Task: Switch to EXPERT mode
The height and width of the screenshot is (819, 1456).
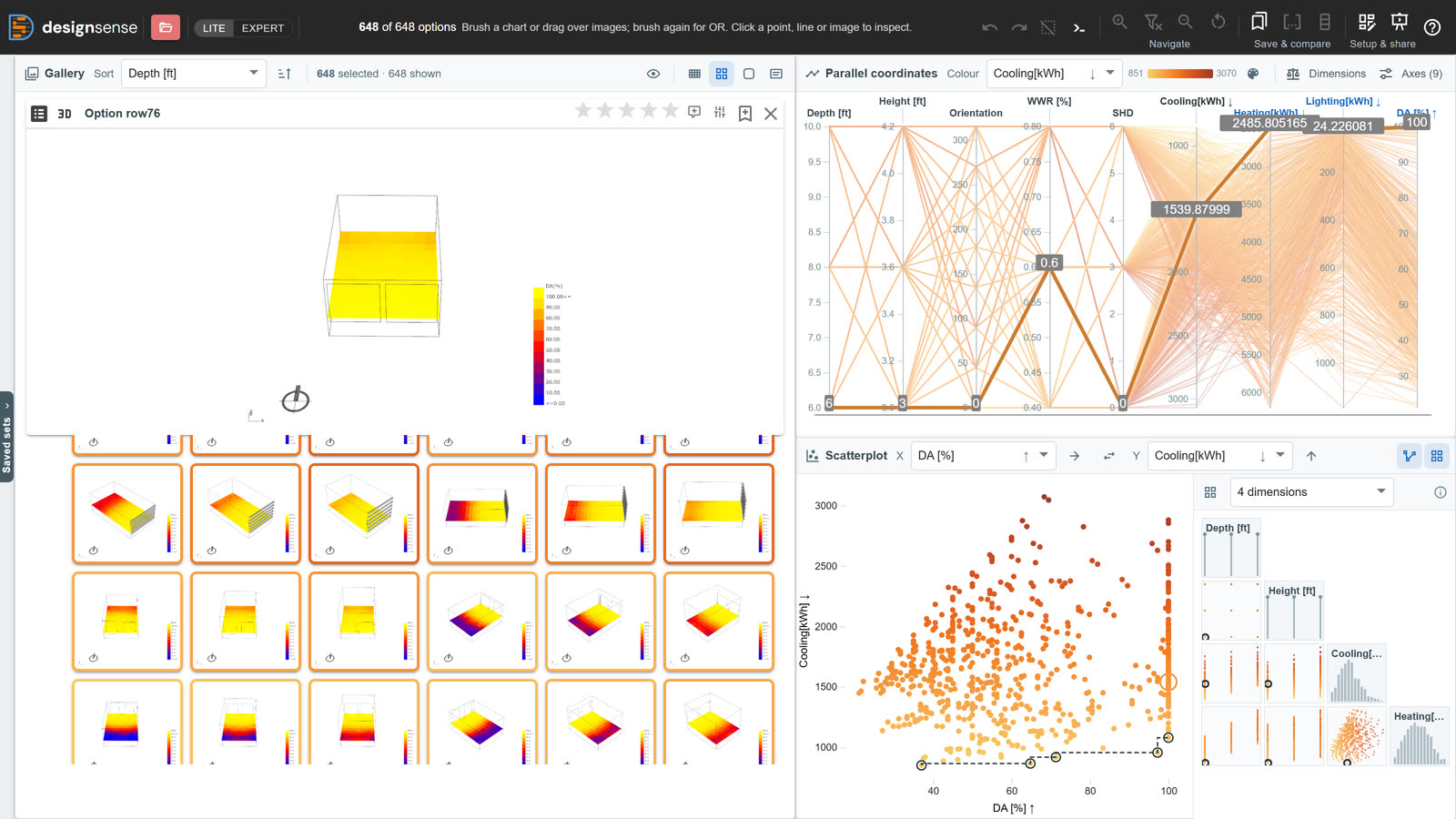Action: pyautogui.click(x=263, y=28)
